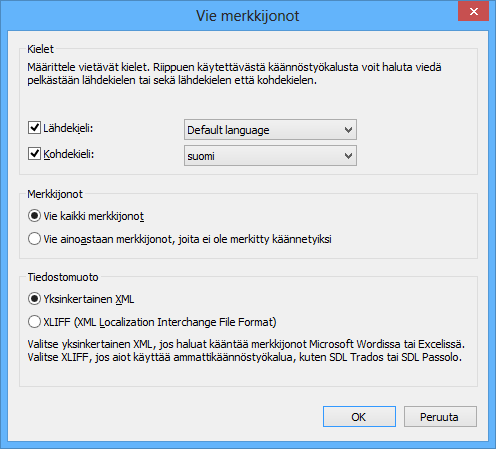Confirm the export with OK
Image resolution: width=496 pixels, height=449 pixels.
(x=359, y=417)
